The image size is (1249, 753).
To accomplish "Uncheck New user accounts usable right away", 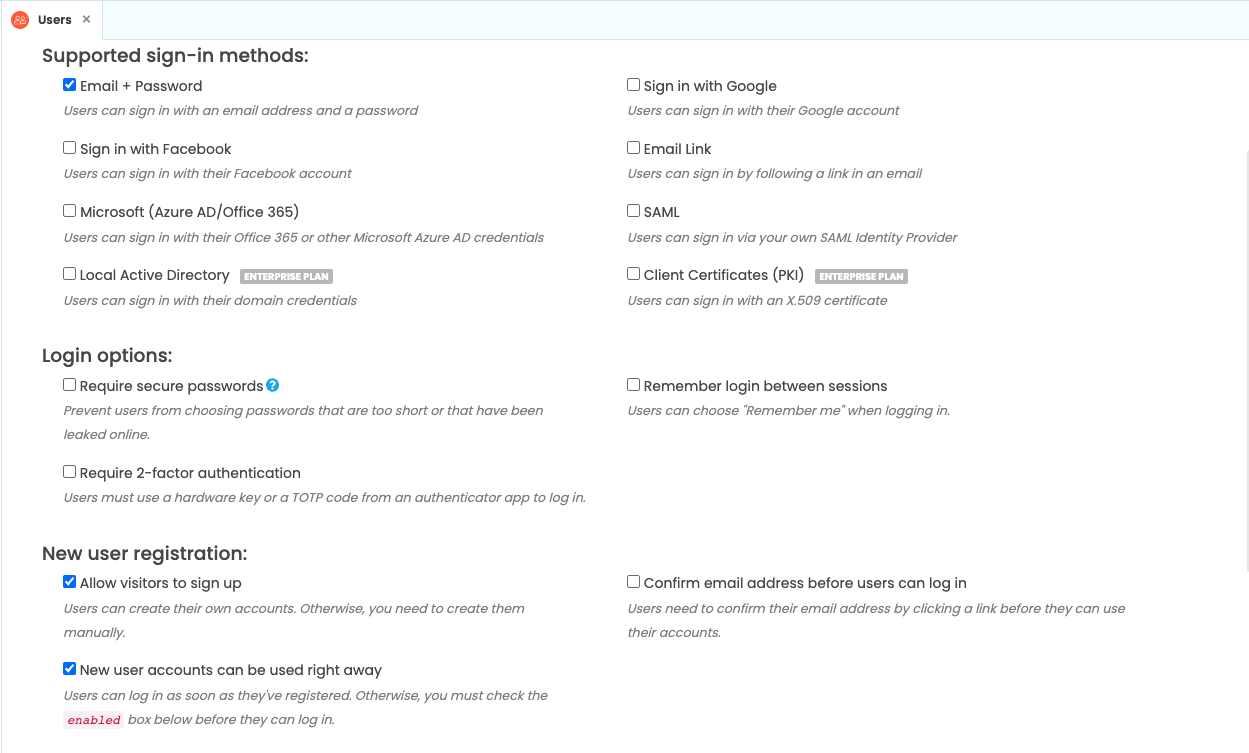I will click(x=70, y=669).
